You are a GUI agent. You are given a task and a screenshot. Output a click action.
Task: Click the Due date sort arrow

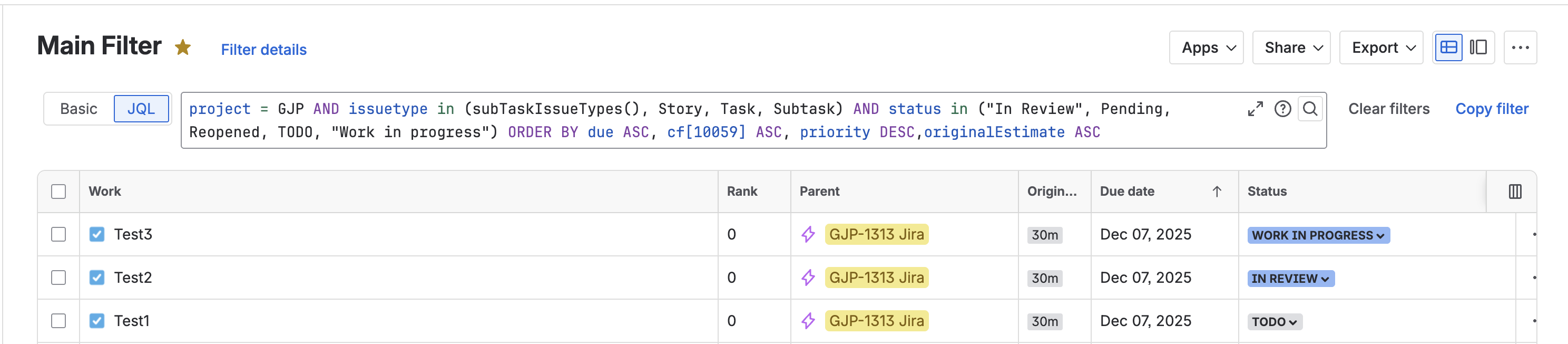[1217, 192]
